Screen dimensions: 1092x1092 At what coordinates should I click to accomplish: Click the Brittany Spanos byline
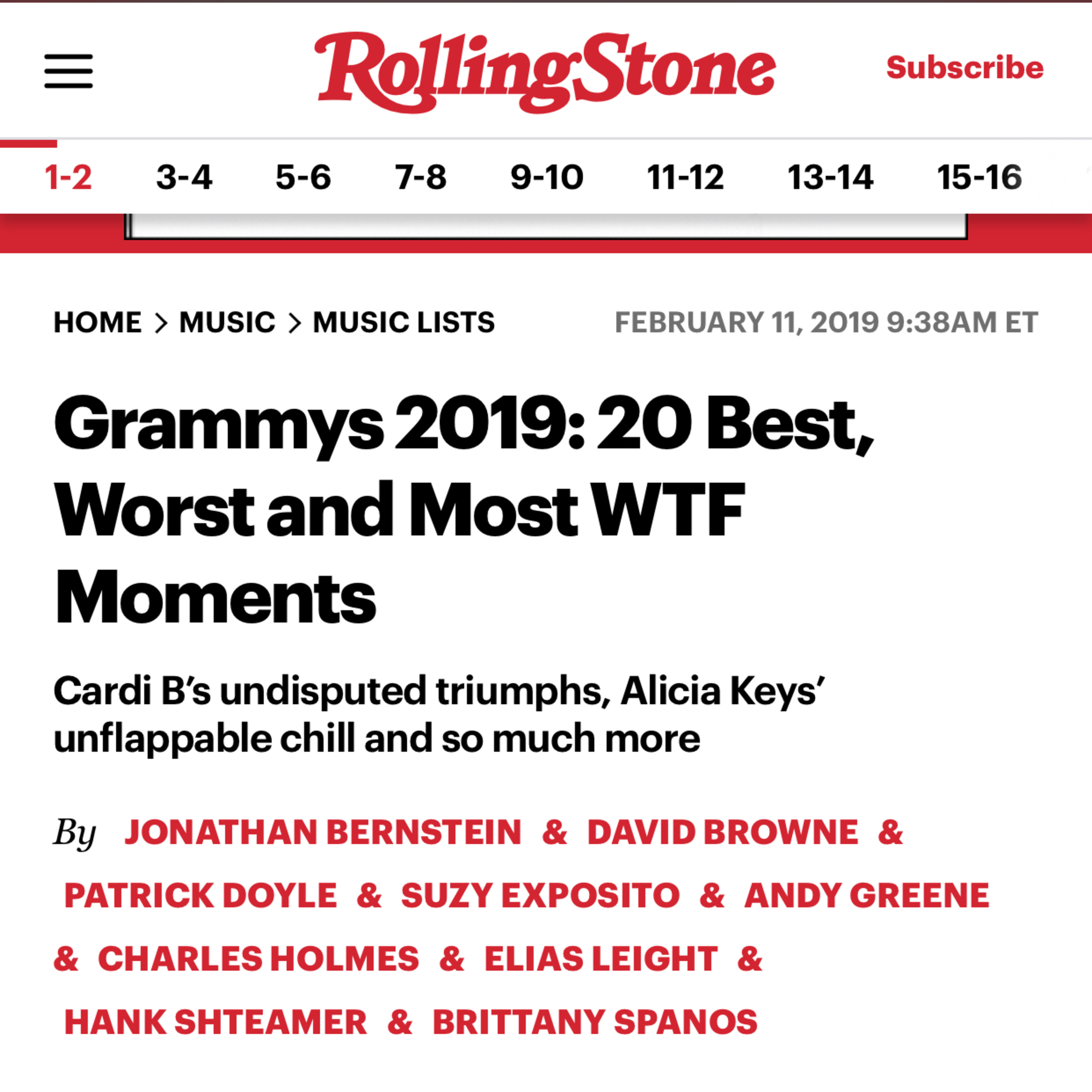pos(595,1022)
